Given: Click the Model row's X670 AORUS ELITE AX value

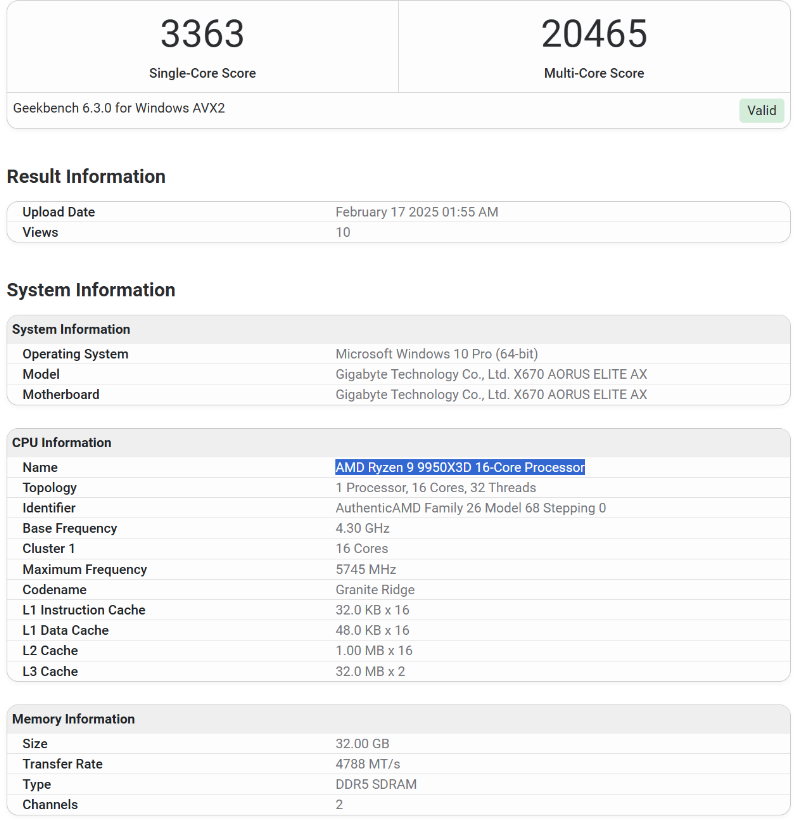Looking at the screenshot, I should click(x=491, y=374).
